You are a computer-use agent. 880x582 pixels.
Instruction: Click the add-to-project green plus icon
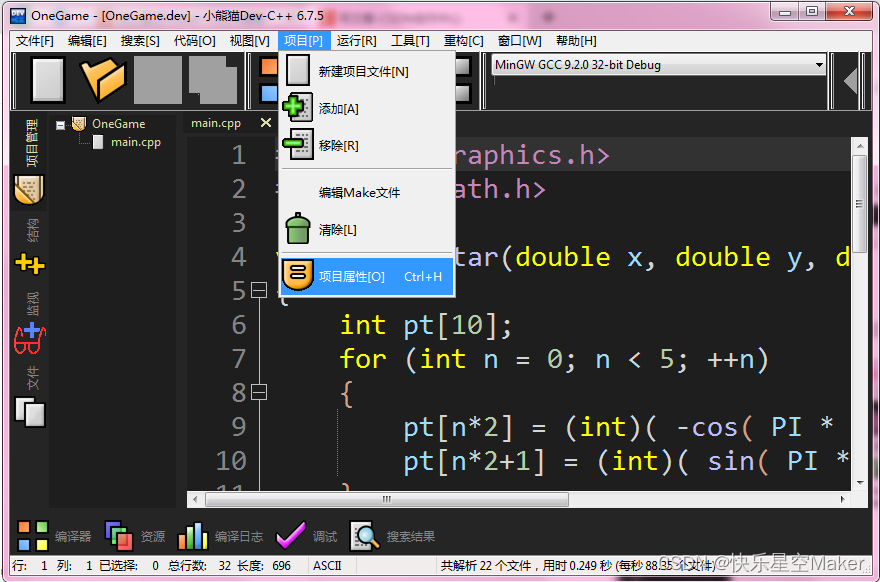pyautogui.click(x=297, y=108)
